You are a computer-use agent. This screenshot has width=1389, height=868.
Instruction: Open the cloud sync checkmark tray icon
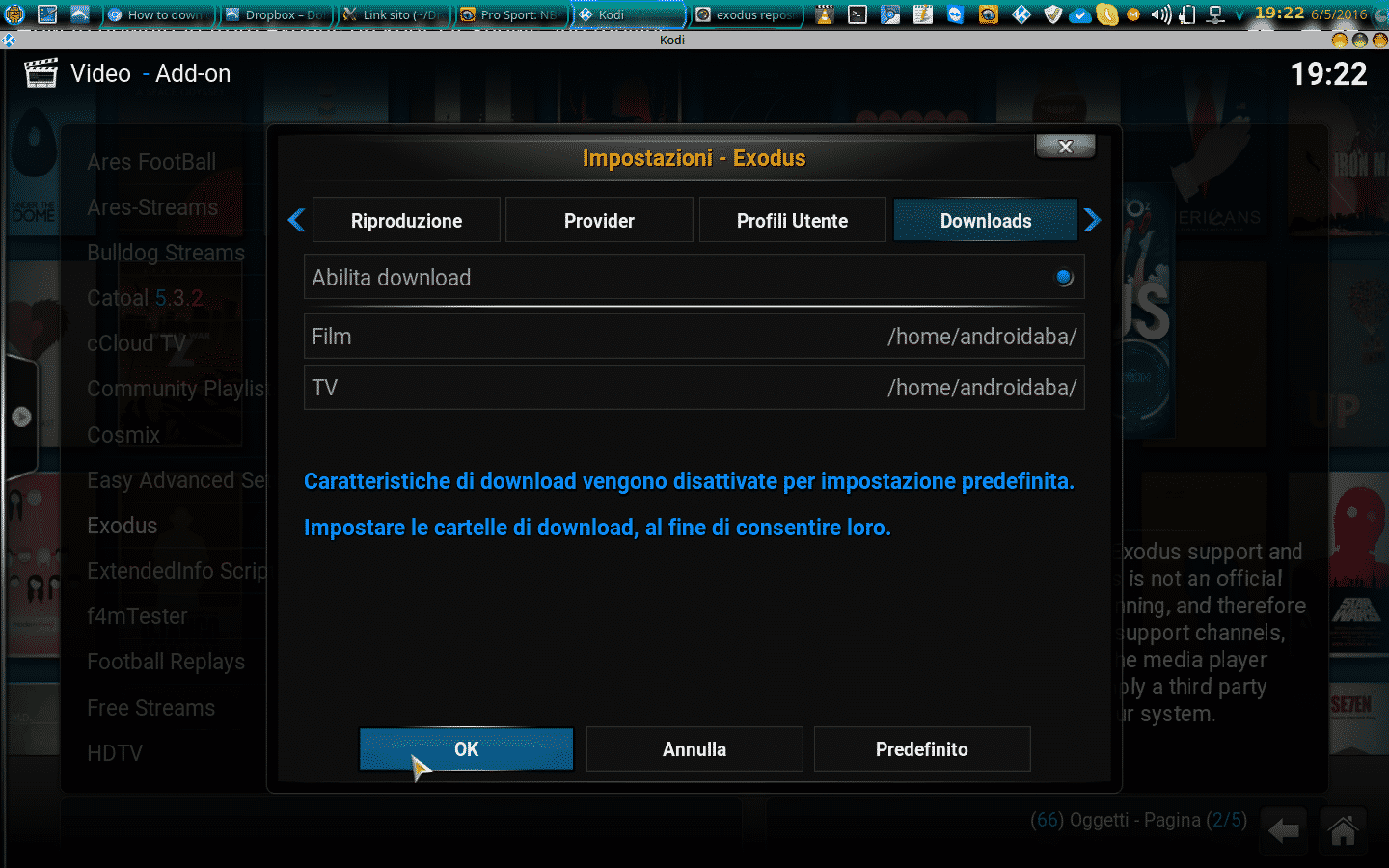point(1080,14)
